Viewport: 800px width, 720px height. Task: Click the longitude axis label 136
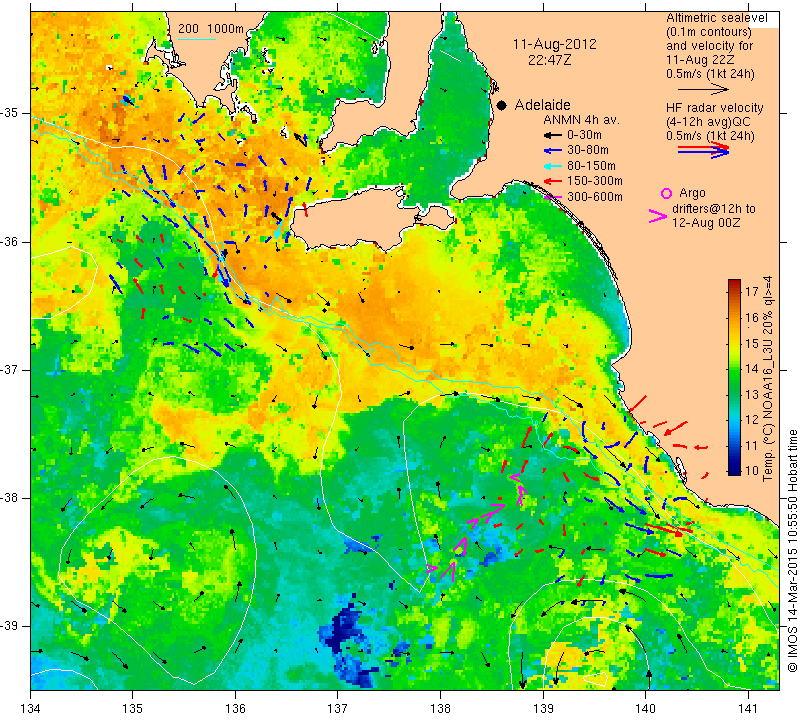click(235, 709)
